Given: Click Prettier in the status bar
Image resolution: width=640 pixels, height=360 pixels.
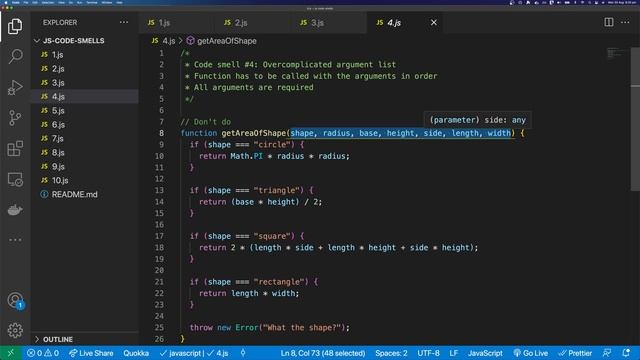Looking at the screenshot, I should [x=575, y=353].
